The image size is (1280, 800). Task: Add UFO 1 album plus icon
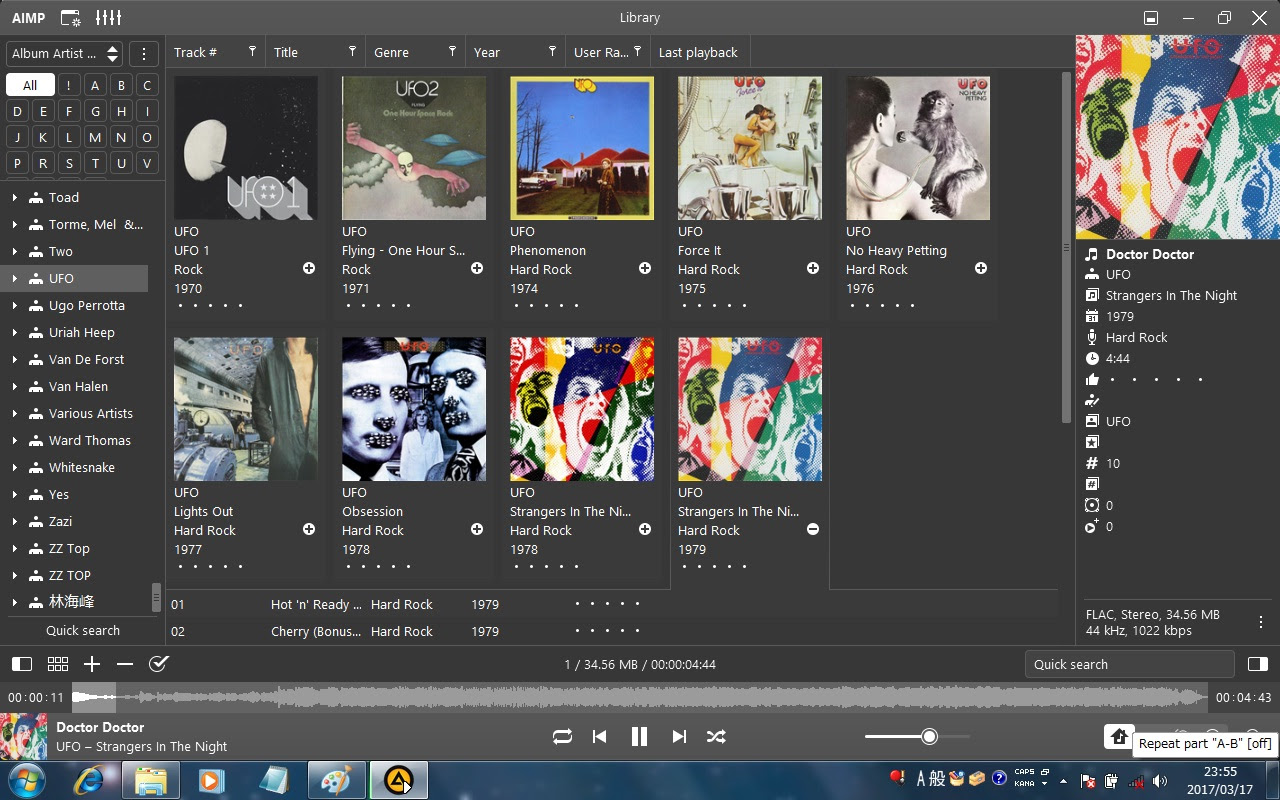click(x=309, y=269)
